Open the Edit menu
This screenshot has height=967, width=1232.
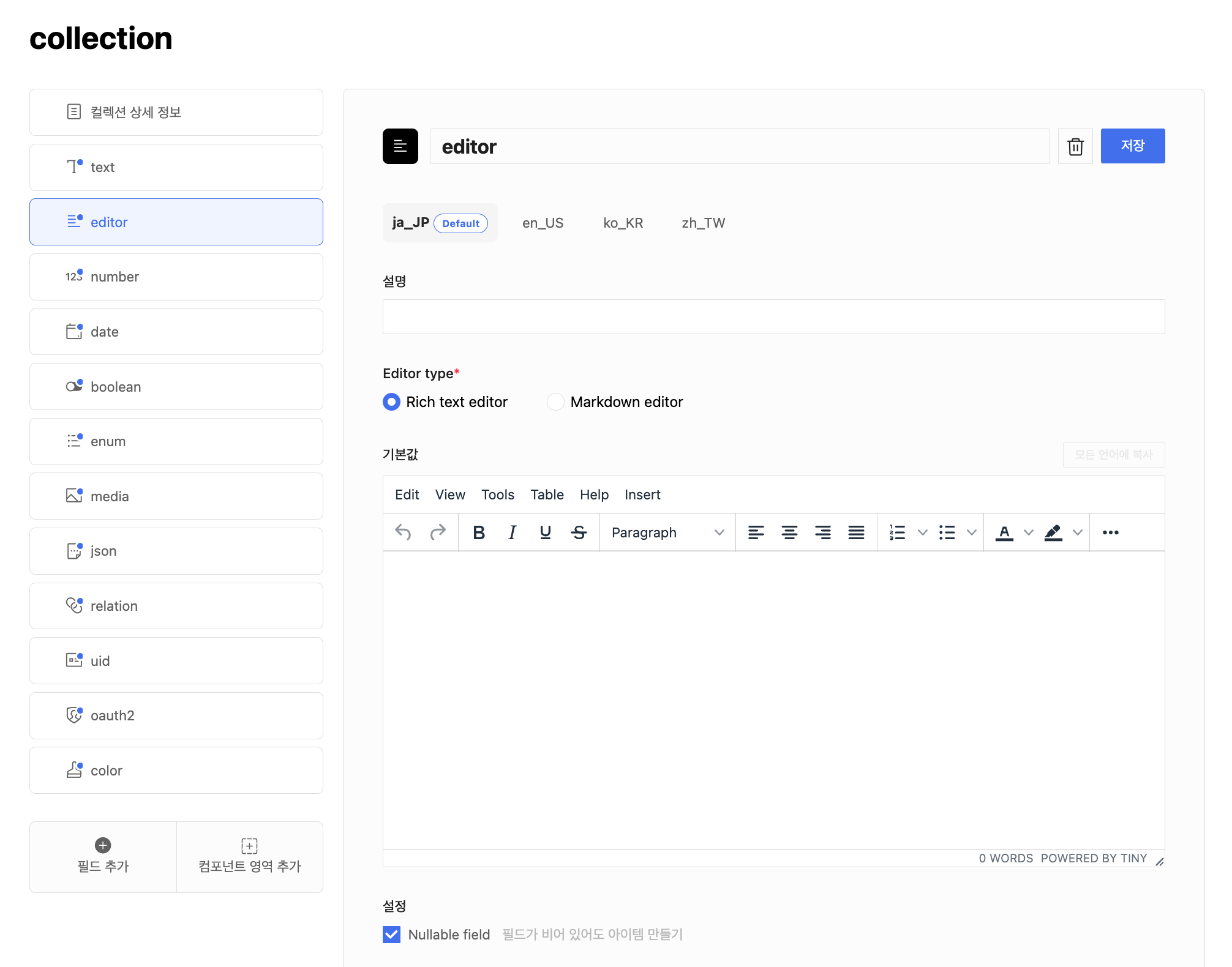click(407, 495)
